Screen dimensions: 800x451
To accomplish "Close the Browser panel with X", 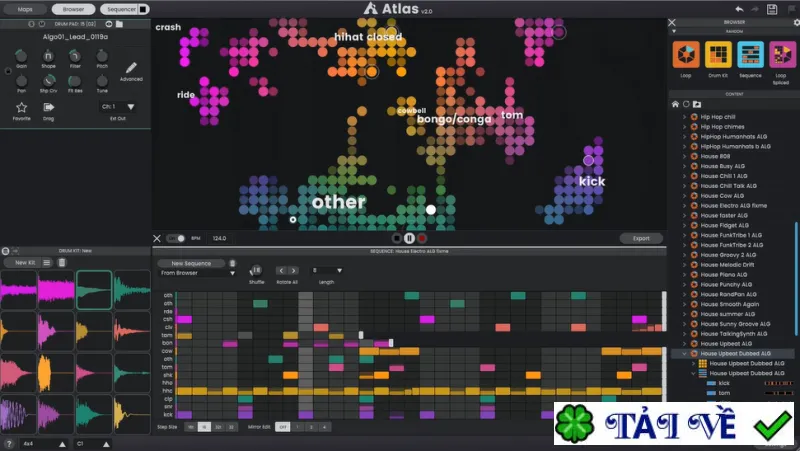I will pos(672,22).
